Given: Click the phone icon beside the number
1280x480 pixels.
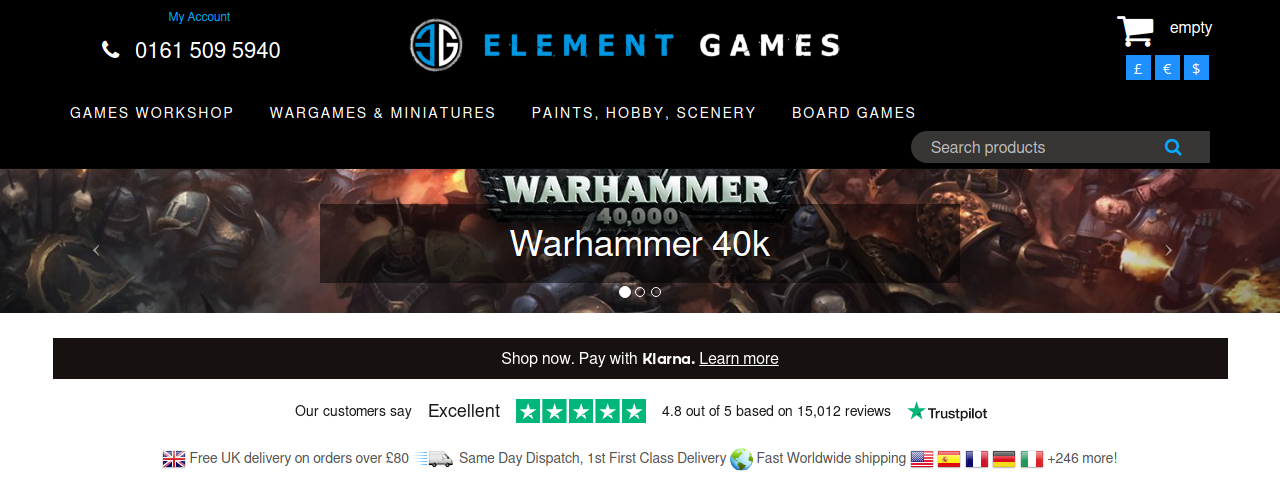Looking at the screenshot, I should click(x=111, y=50).
